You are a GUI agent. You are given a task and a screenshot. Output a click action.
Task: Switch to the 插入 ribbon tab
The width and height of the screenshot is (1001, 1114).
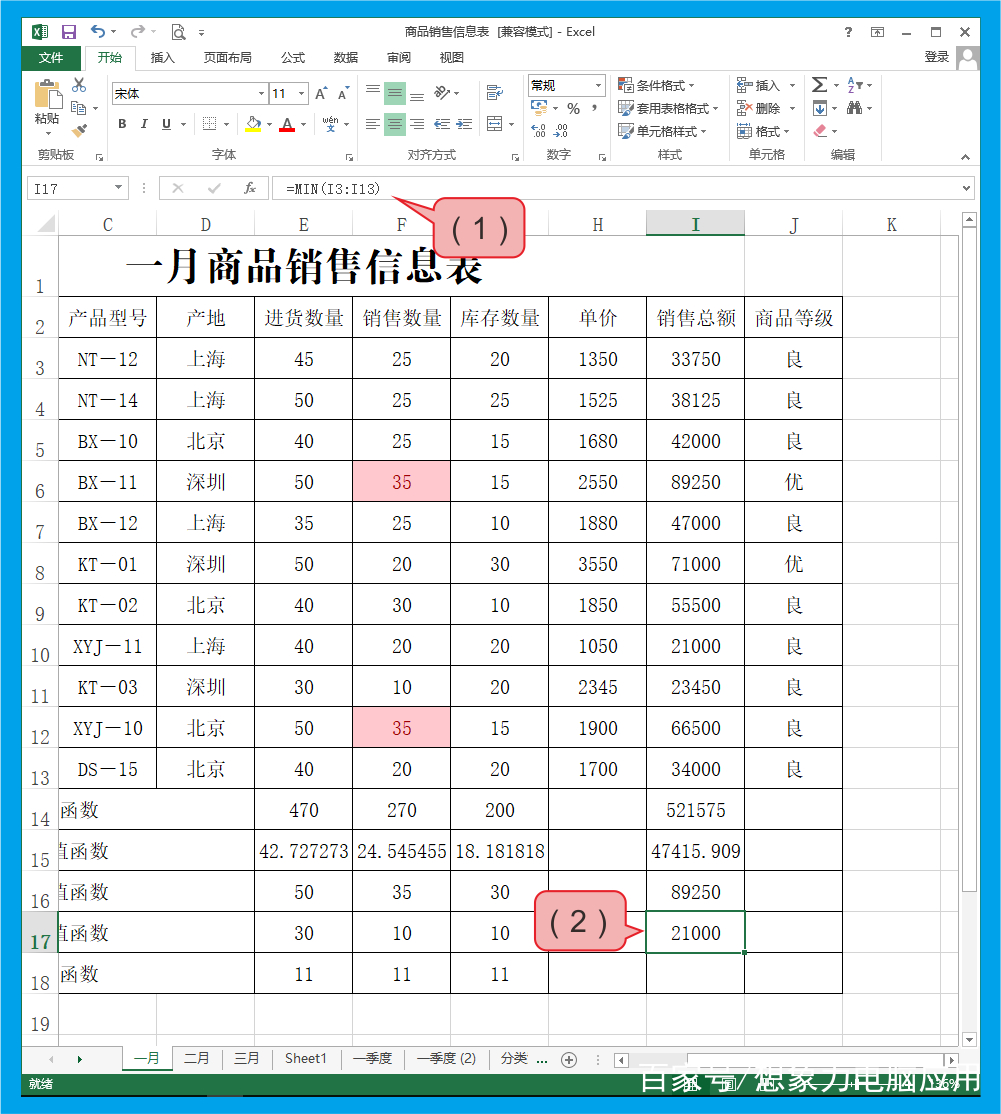163,57
